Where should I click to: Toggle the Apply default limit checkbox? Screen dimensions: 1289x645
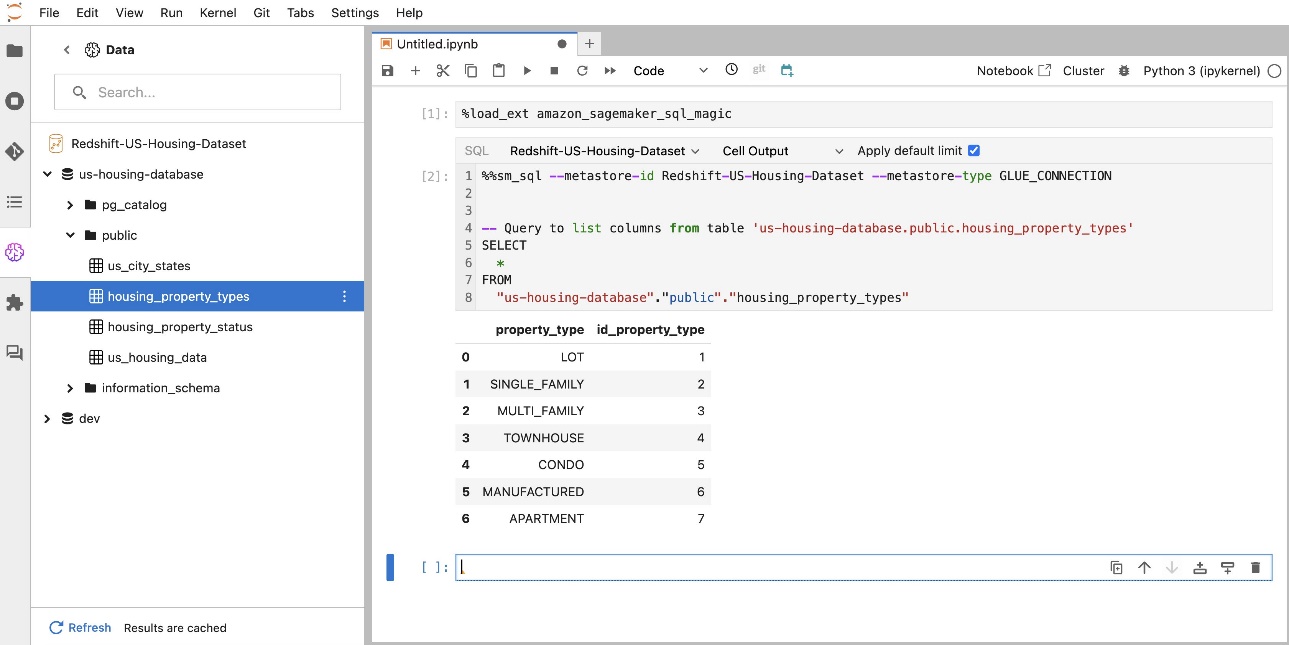click(974, 151)
